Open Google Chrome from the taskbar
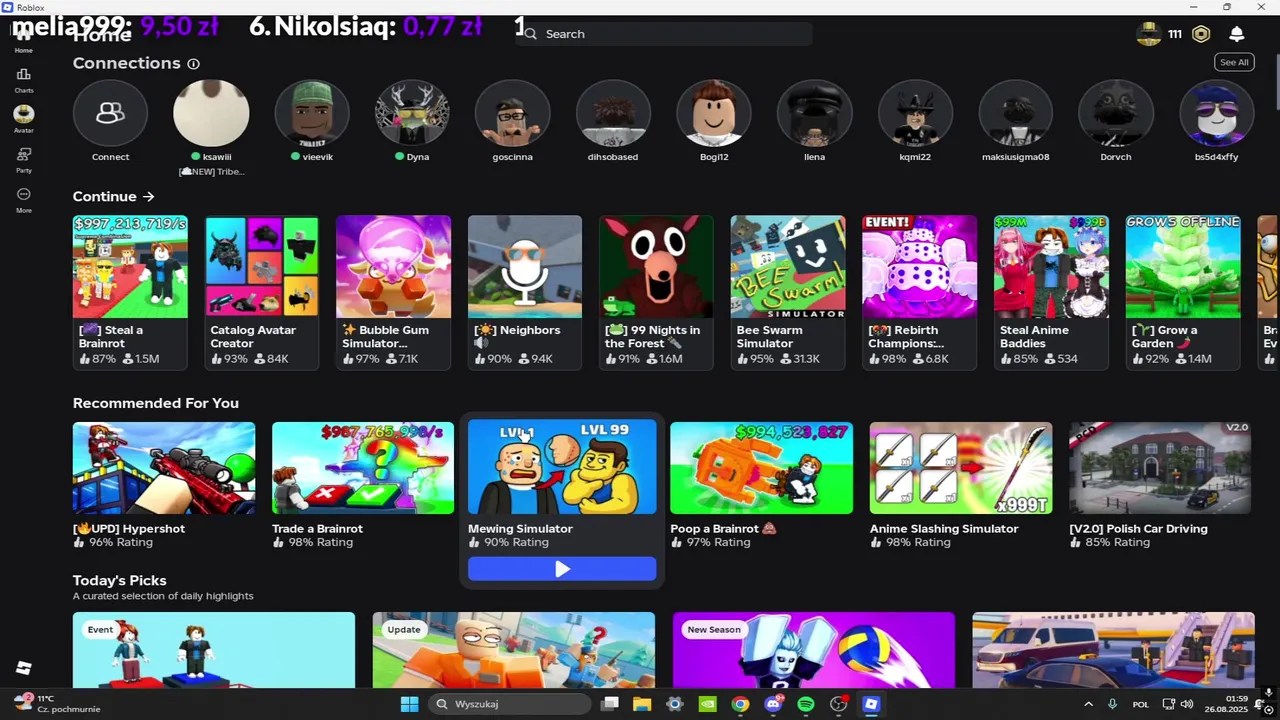 [x=740, y=704]
